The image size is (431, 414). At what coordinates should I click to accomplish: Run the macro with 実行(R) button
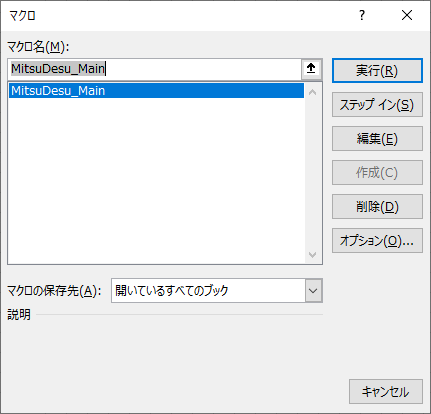pos(377,71)
